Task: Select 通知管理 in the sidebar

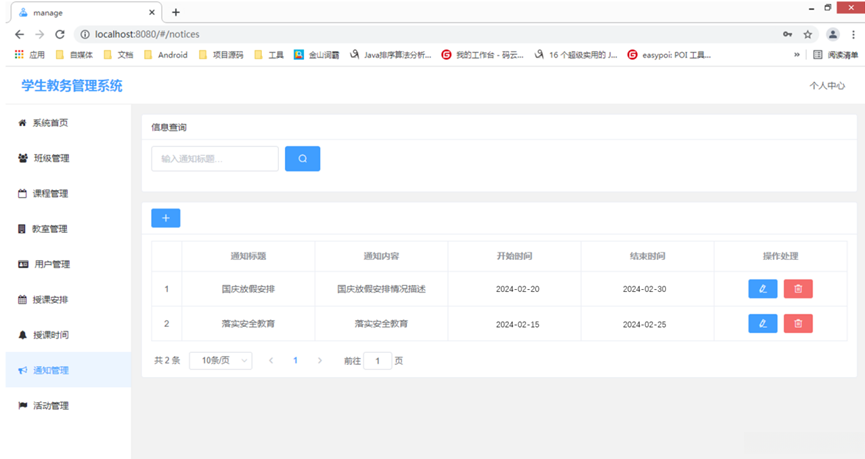Action: click(68, 370)
